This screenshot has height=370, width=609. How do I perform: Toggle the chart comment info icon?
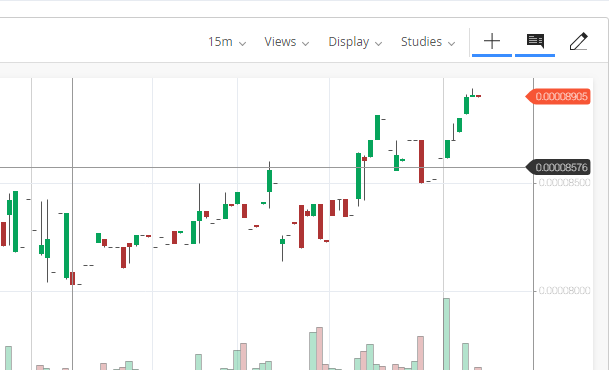(535, 42)
